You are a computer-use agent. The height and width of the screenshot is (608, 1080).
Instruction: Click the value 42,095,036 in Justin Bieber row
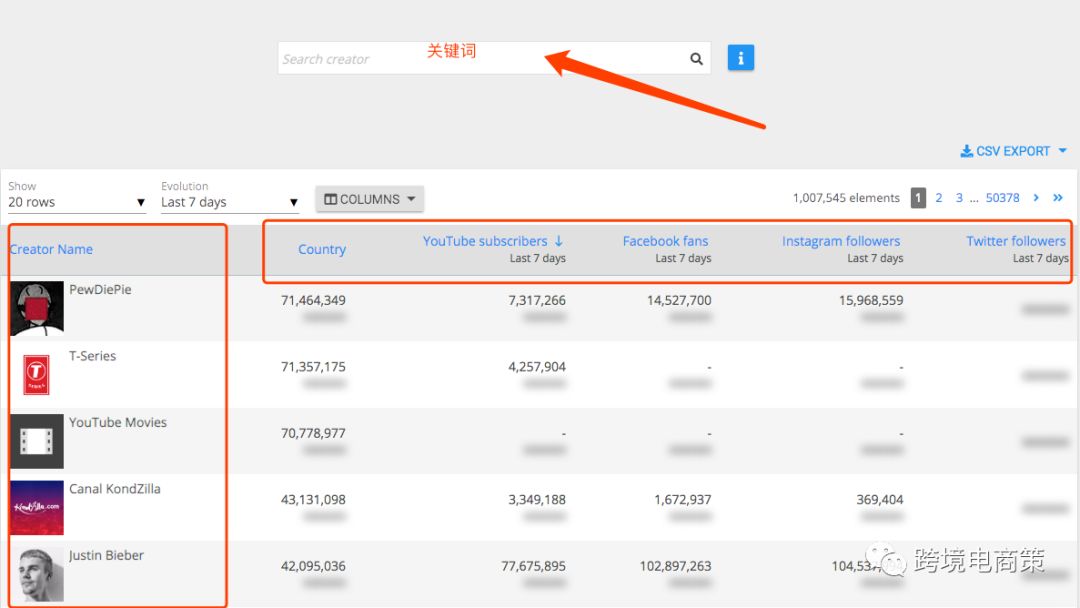[x=313, y=566]
